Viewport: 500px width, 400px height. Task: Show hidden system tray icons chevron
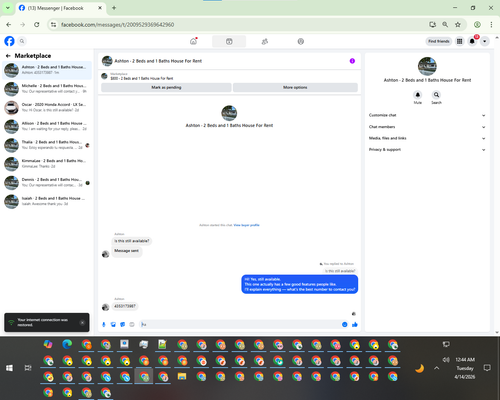(436, 368)
